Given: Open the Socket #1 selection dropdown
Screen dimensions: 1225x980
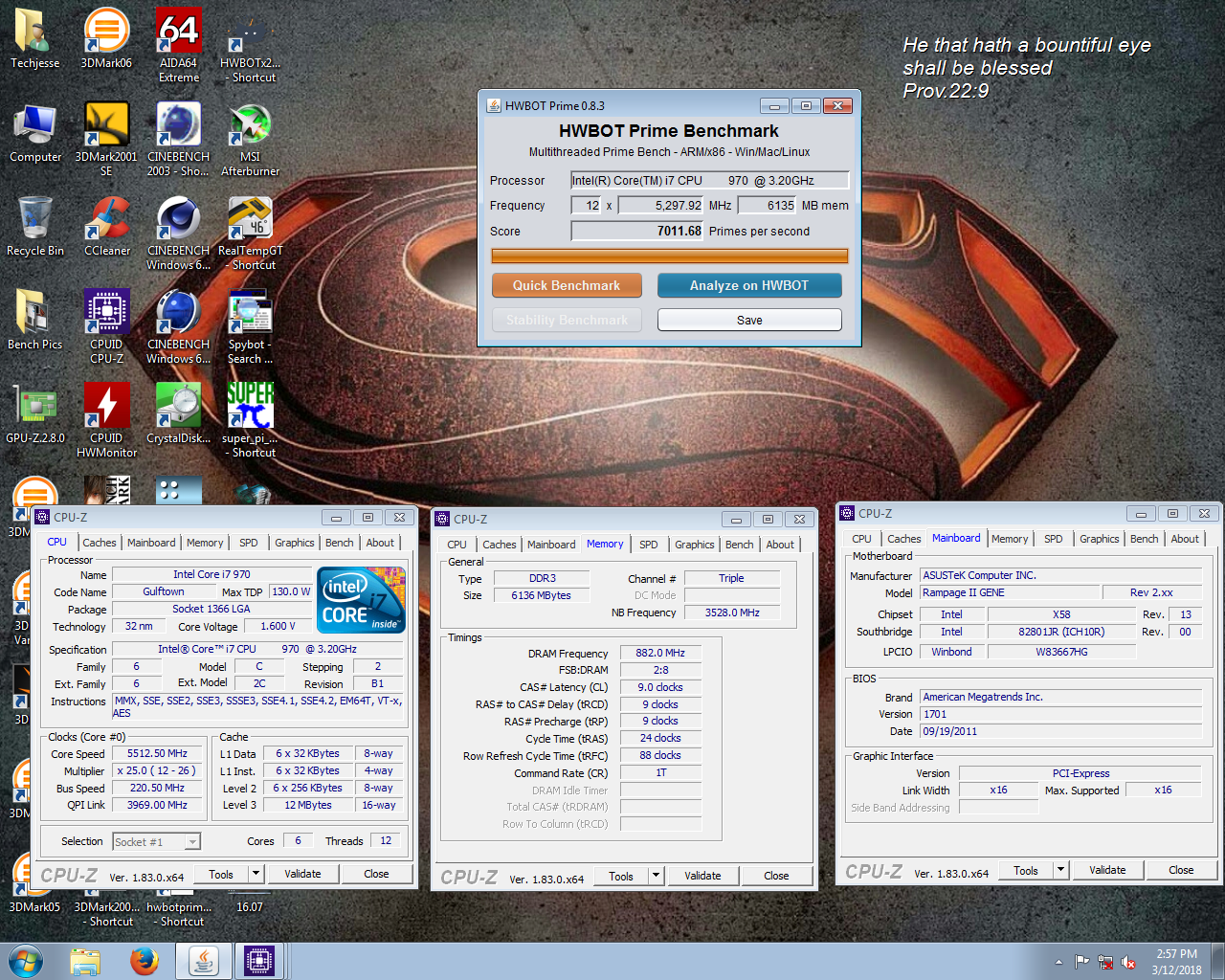Looking at the screenshot, I should 157,842.
